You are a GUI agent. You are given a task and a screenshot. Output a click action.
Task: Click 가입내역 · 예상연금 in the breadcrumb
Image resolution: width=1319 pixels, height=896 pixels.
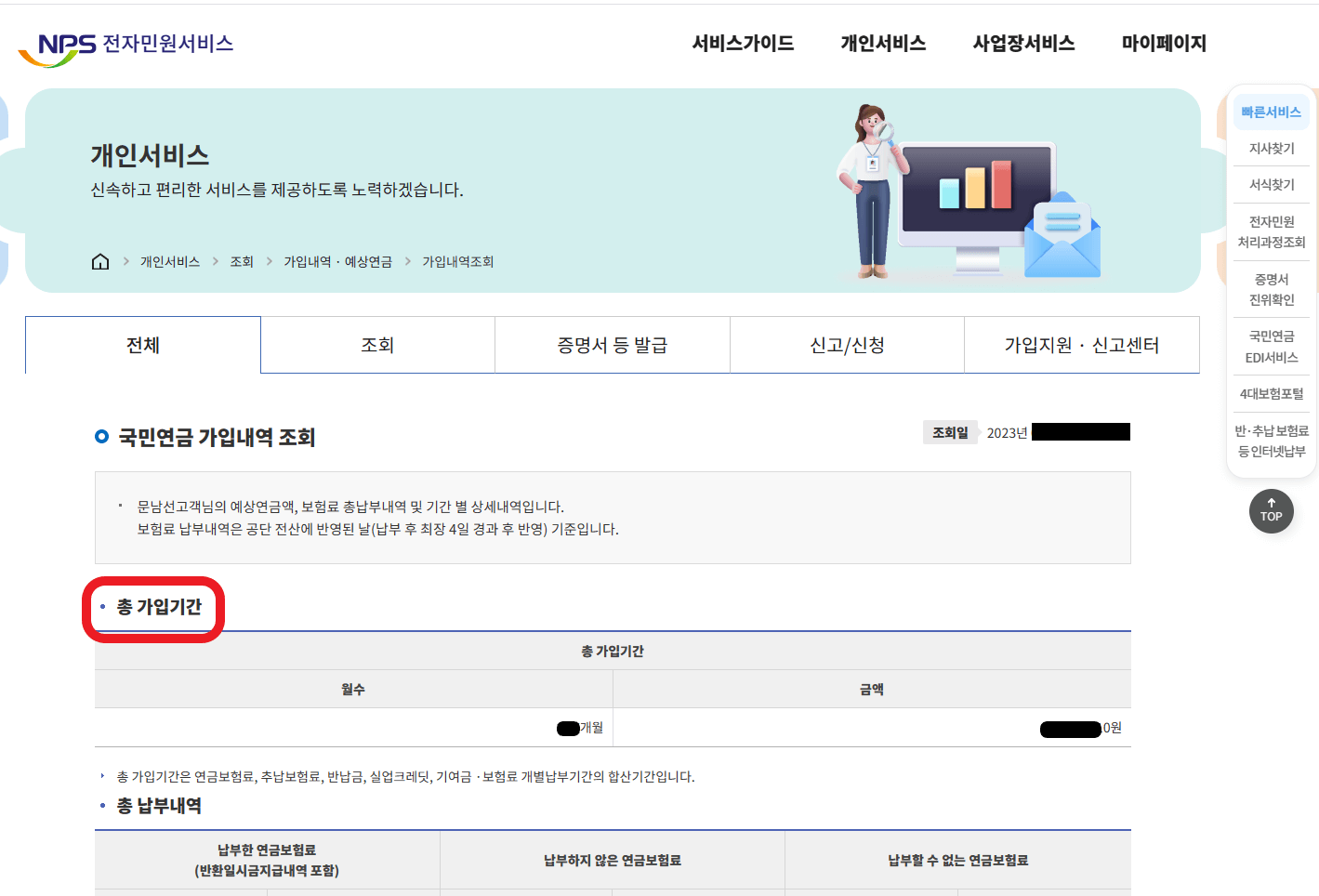(338, 261)
